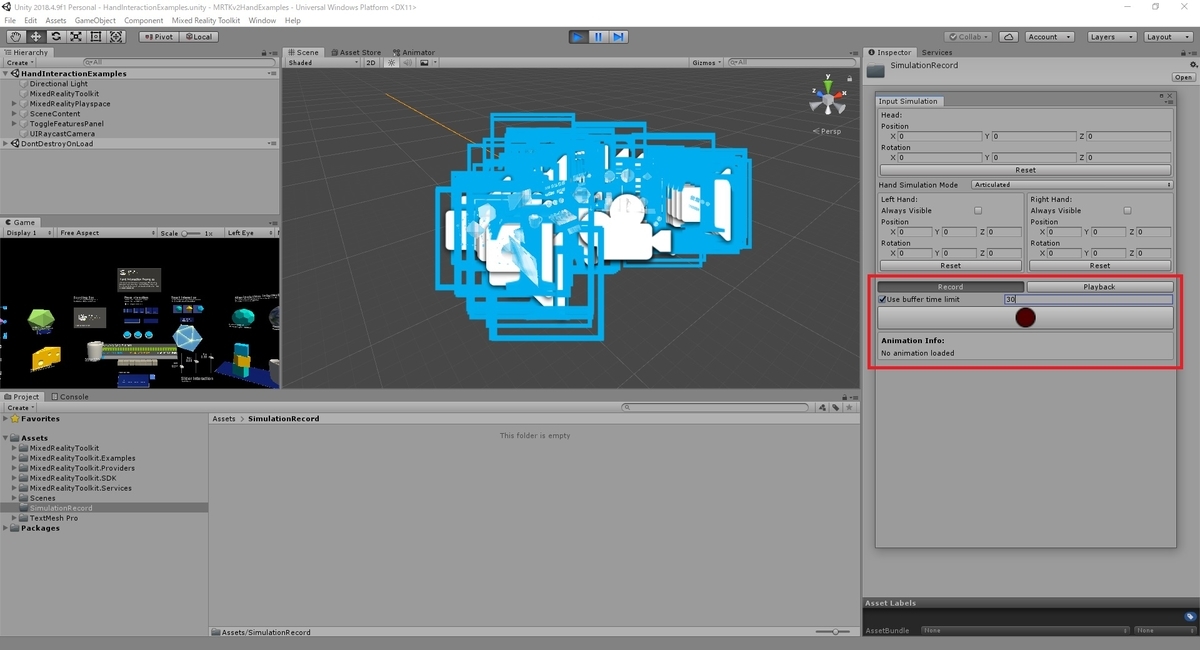This screenshot has width=1200, height=650.
Task: Open the Window menu
Action: pos(262,20)
